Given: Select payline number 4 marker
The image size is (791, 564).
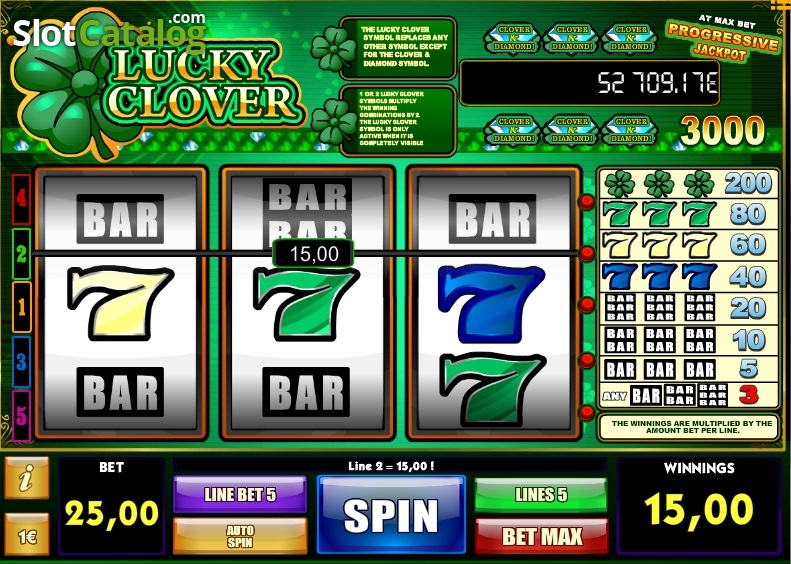Looking at the screenshot, I should [x=21, y=199].
